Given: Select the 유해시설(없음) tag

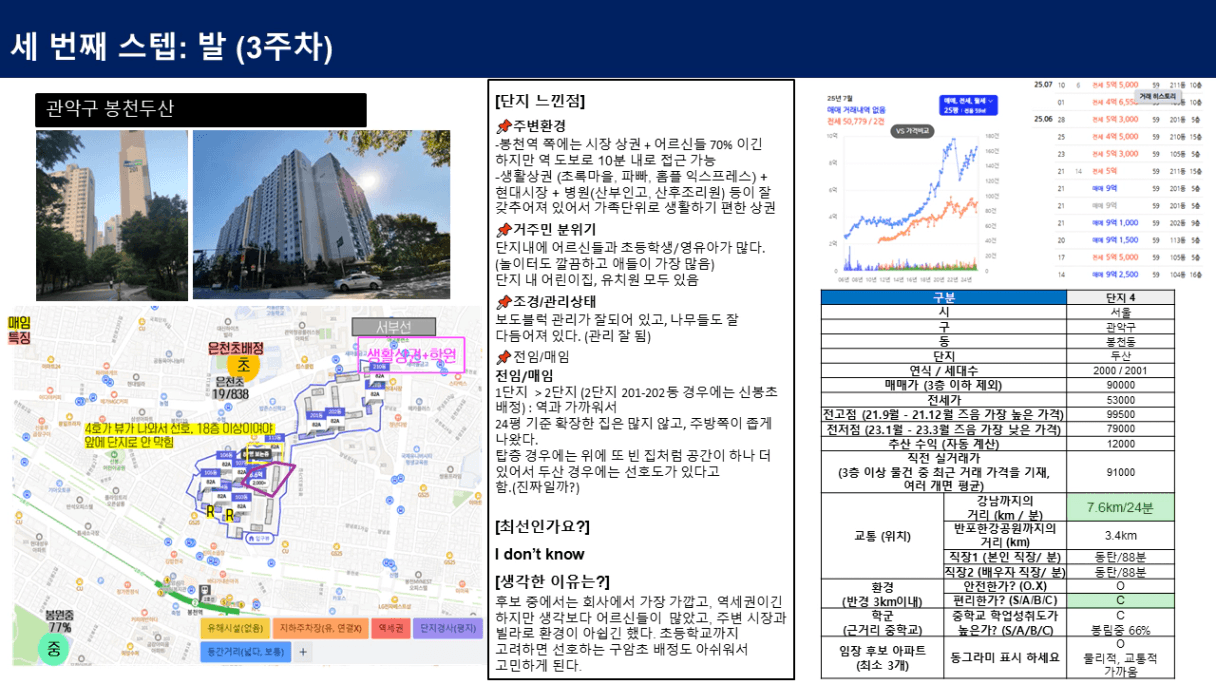Looking at the screenshot, I should click(x=235, y=628).
